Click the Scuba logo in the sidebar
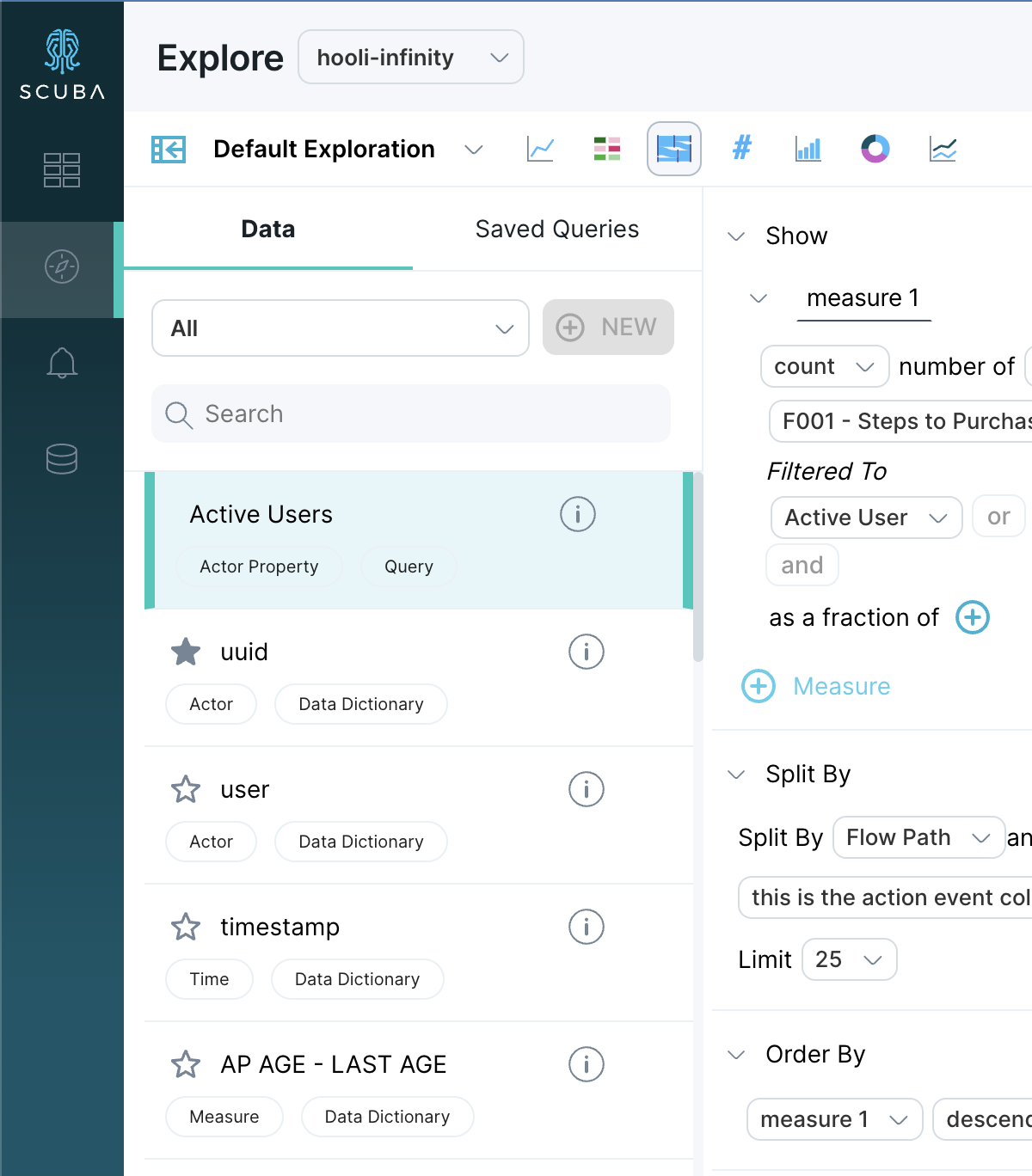Viewport: 1032px width, 1176px height. pyautogui.click(x=62, y=64)
